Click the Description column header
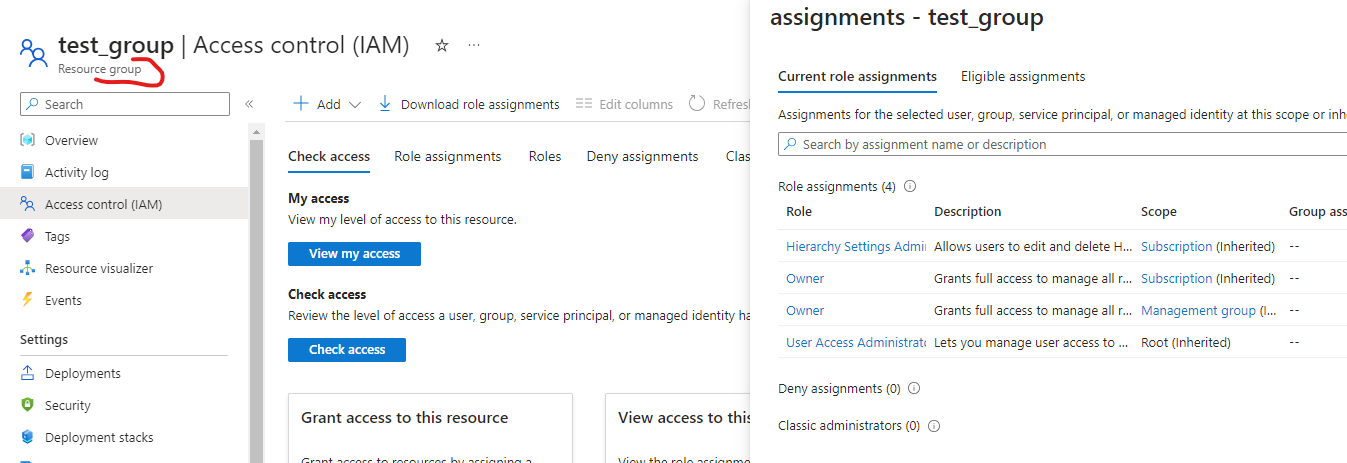The height and width of the screenshot is (463, 1347). 967,212
